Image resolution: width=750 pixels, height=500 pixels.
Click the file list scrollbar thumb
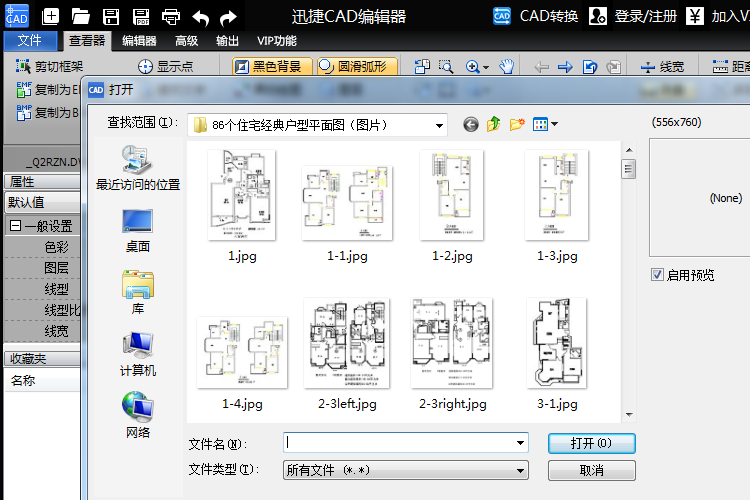[629, 169]
